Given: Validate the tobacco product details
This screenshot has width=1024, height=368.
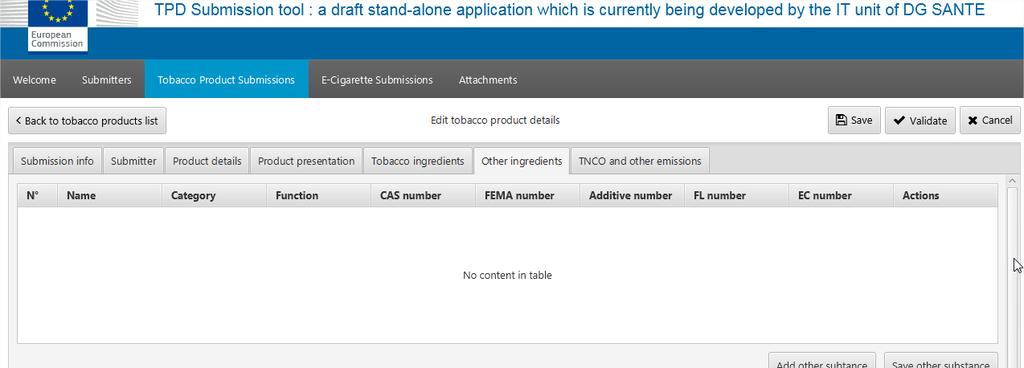Looking at the screenshot, I should 920,120.
